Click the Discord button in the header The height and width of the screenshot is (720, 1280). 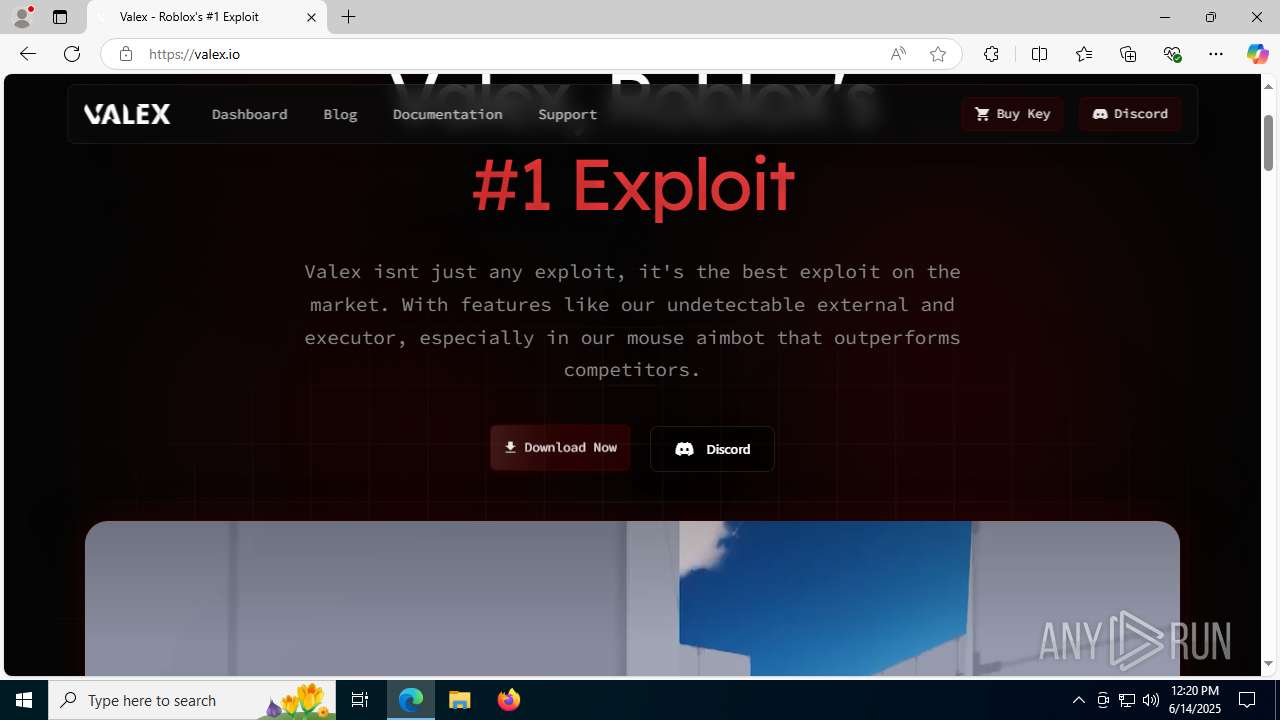tap(1130, 114)
